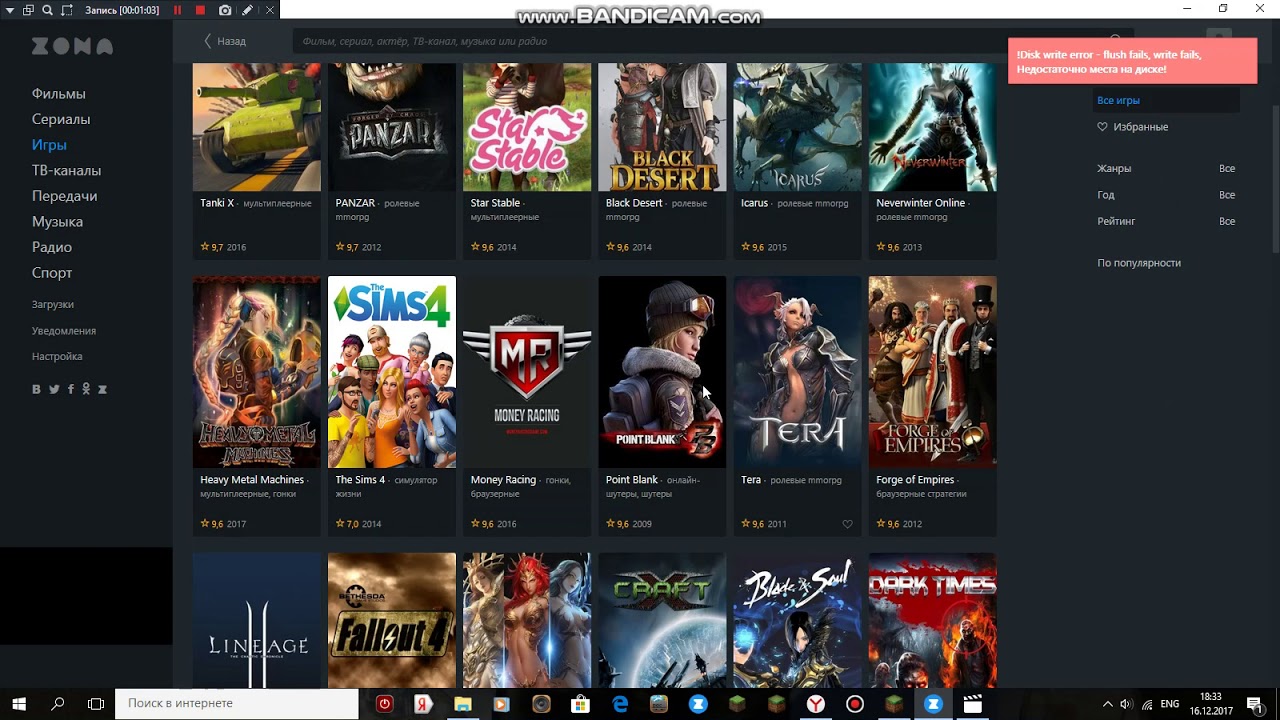Open the Музыка section
1280x720 pixels.
pyautogui.click(x=57, y=222)
